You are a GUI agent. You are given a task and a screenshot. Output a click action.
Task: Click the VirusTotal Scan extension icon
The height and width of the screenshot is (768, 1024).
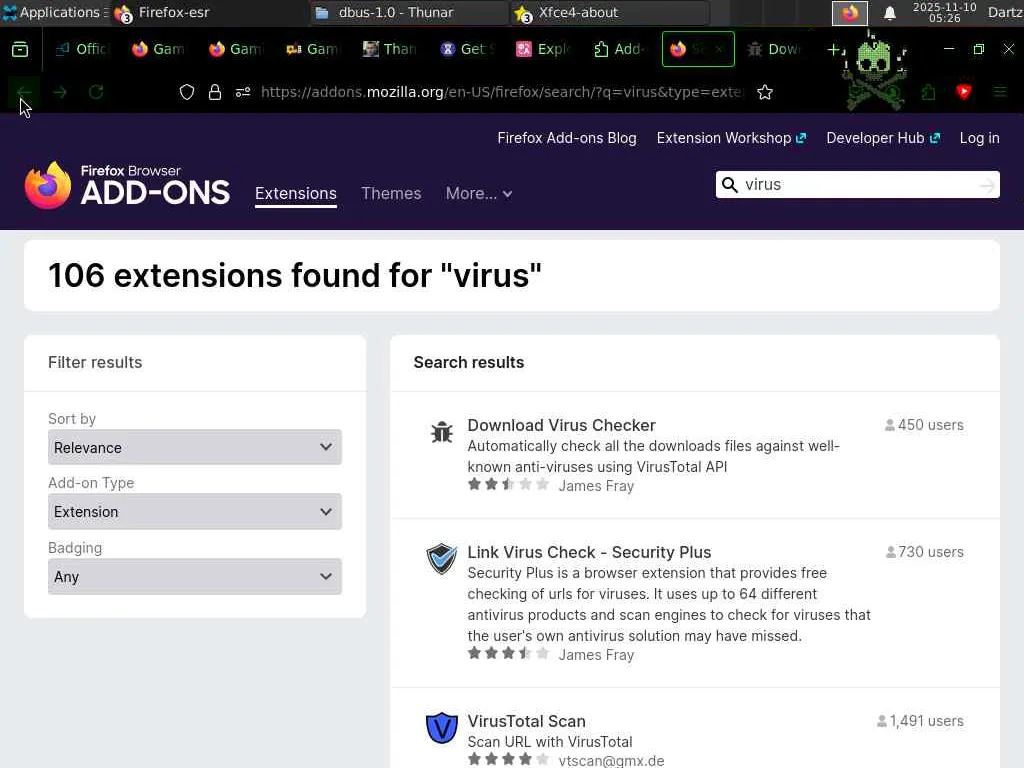coord(441,728)
